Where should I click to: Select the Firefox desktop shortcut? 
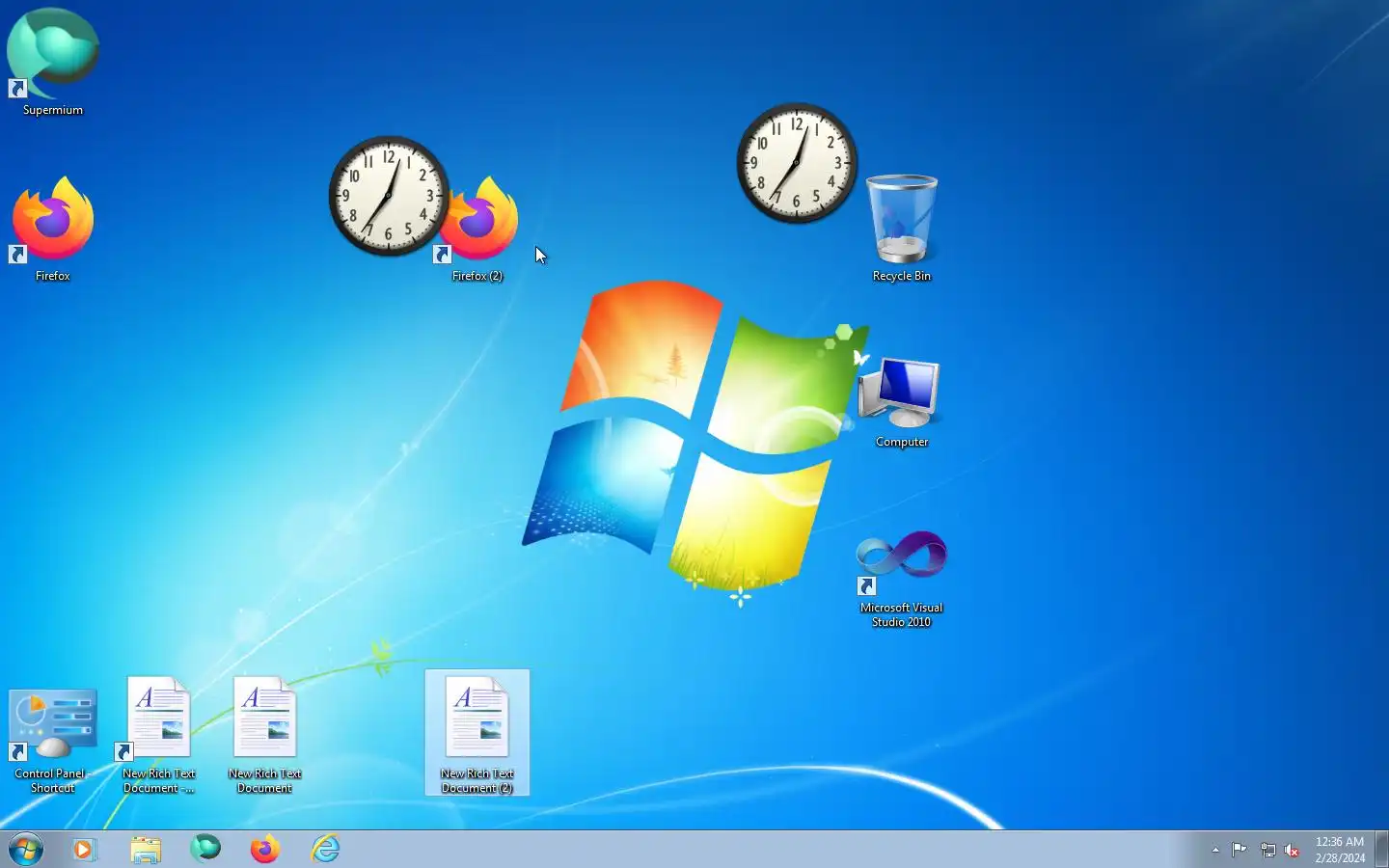(53, 230)
